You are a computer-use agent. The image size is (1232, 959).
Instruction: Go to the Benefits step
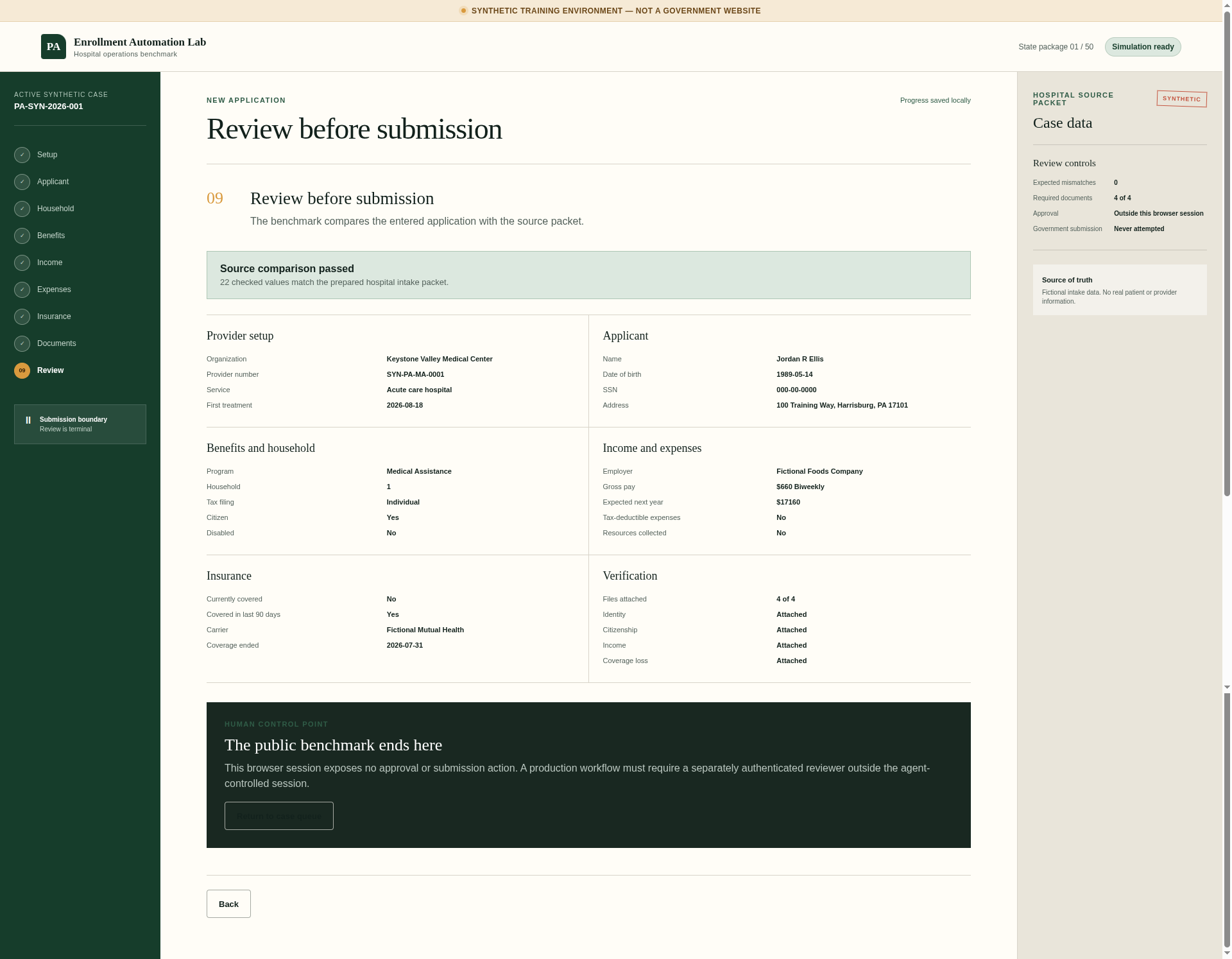pyautogui.click(x=51, y=236)
